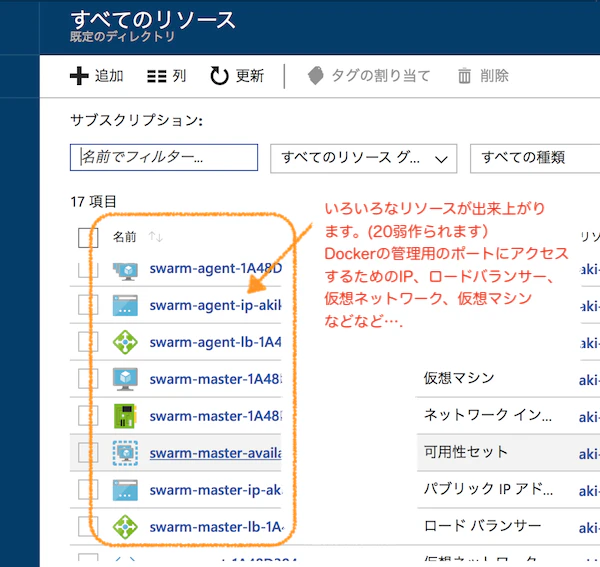Click the 追加 toolbar label
This screenshot has width=600, height=567.
pyautogui.click(x=109, y=76)
